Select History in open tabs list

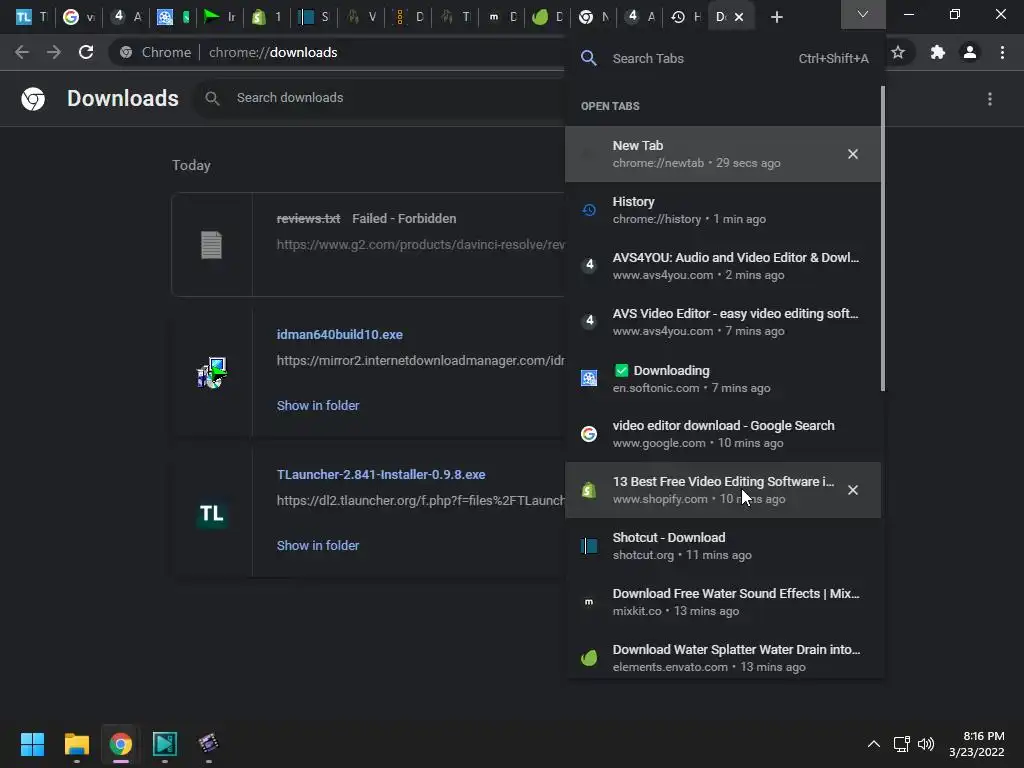tap(722, 210)
